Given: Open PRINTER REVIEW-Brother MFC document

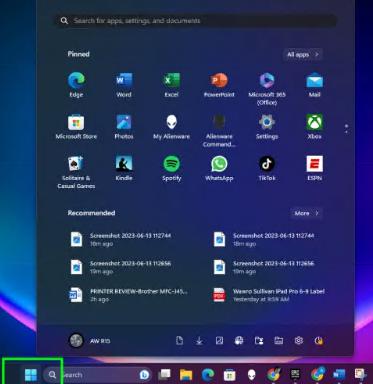Looking at the screenshot, I should click(128, 295).
